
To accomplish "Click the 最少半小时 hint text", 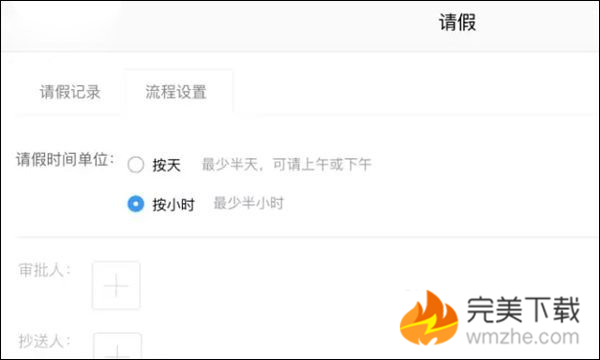I will click(248, 203).
